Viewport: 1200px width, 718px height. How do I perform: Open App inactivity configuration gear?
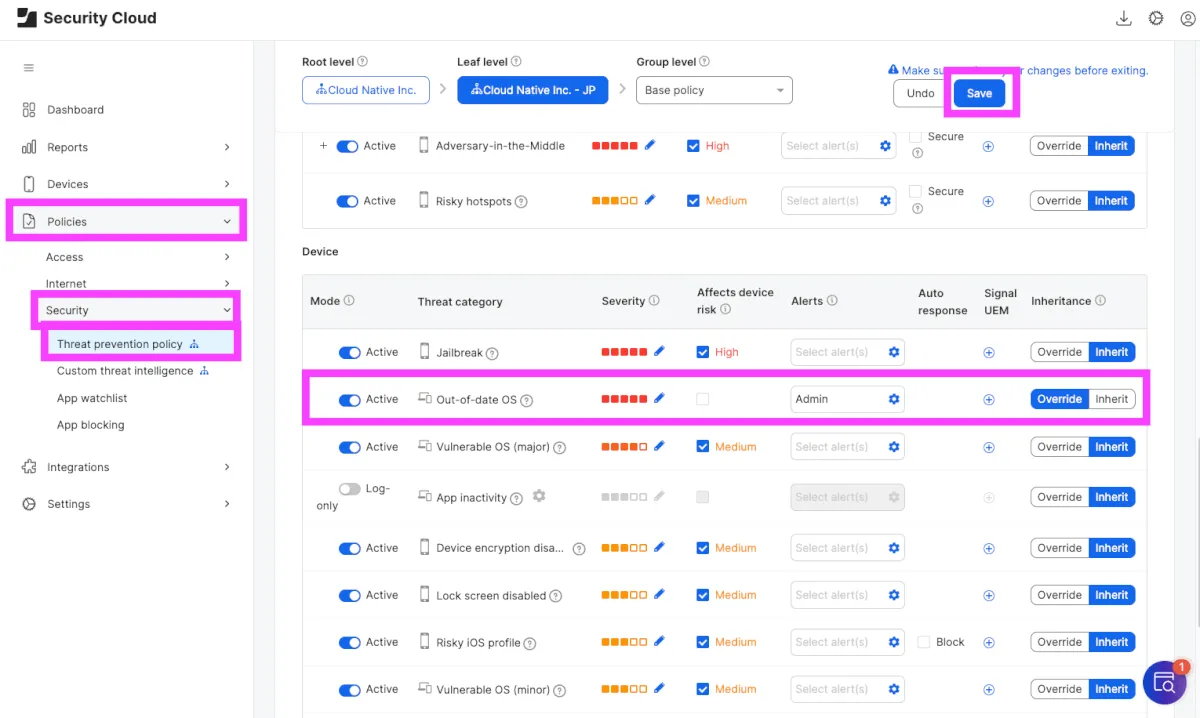(x=539, y=496)
